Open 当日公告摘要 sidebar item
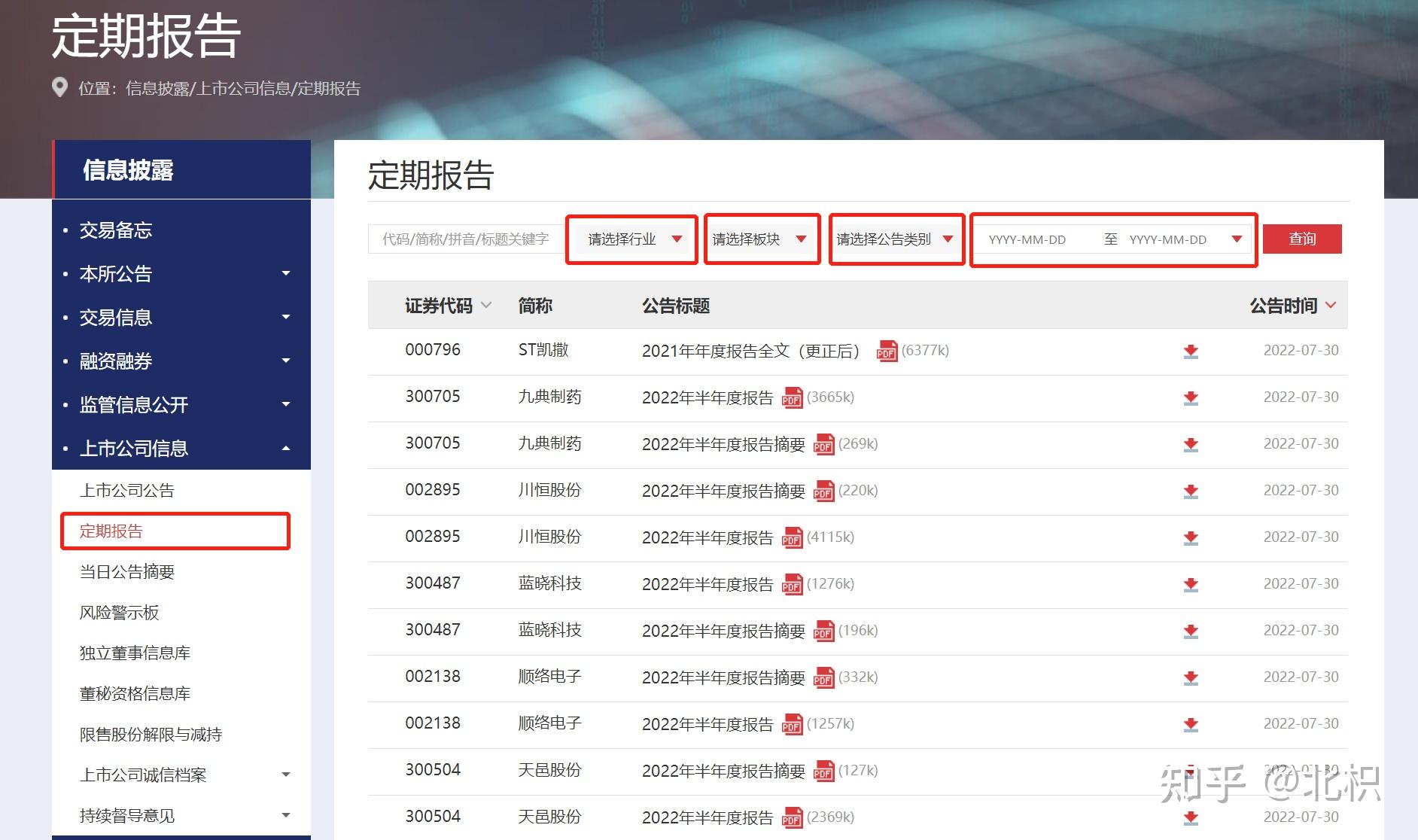Screen dimensions: 1418x840 127,571
